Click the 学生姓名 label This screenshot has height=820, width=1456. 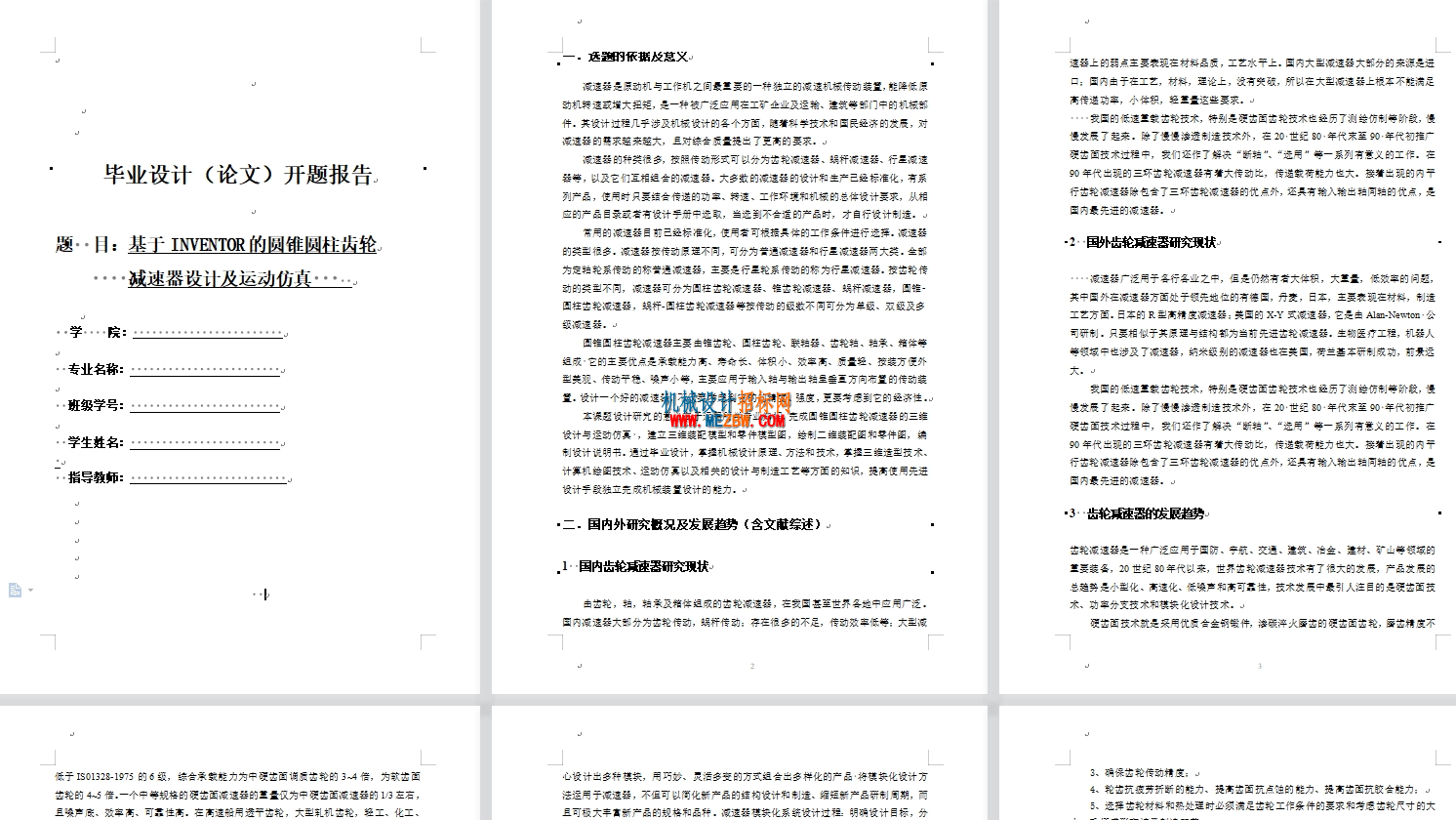click(x=96, y=442)
